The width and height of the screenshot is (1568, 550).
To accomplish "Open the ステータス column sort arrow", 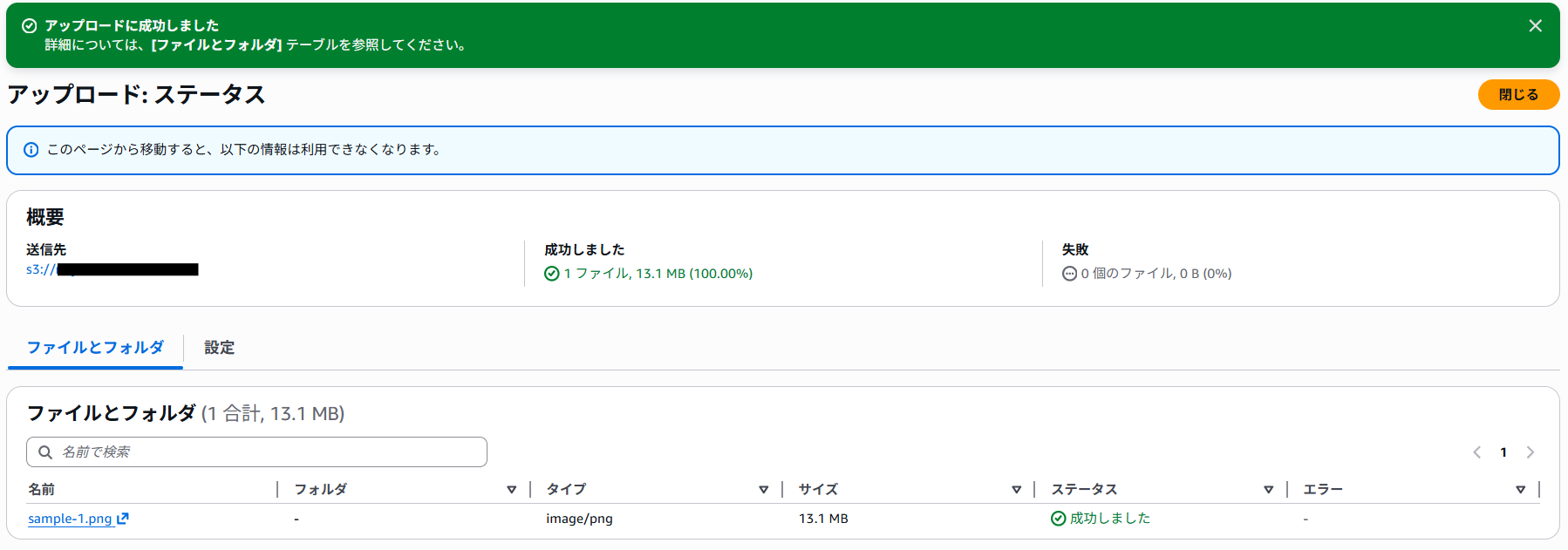I will [x=1269, y=490].
